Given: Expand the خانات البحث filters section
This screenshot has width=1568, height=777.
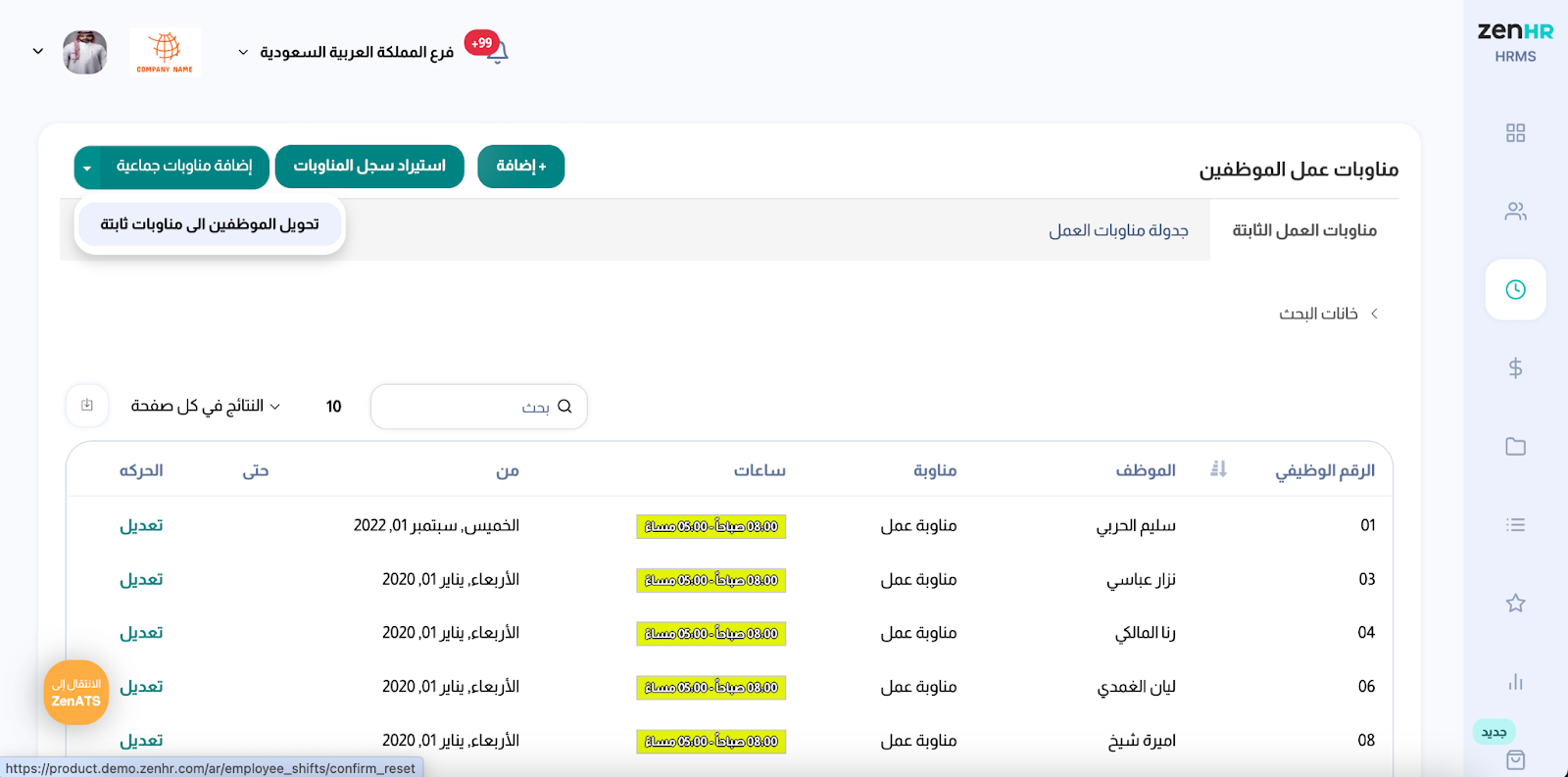Looking at the screenshot, I should [1329, 314].
